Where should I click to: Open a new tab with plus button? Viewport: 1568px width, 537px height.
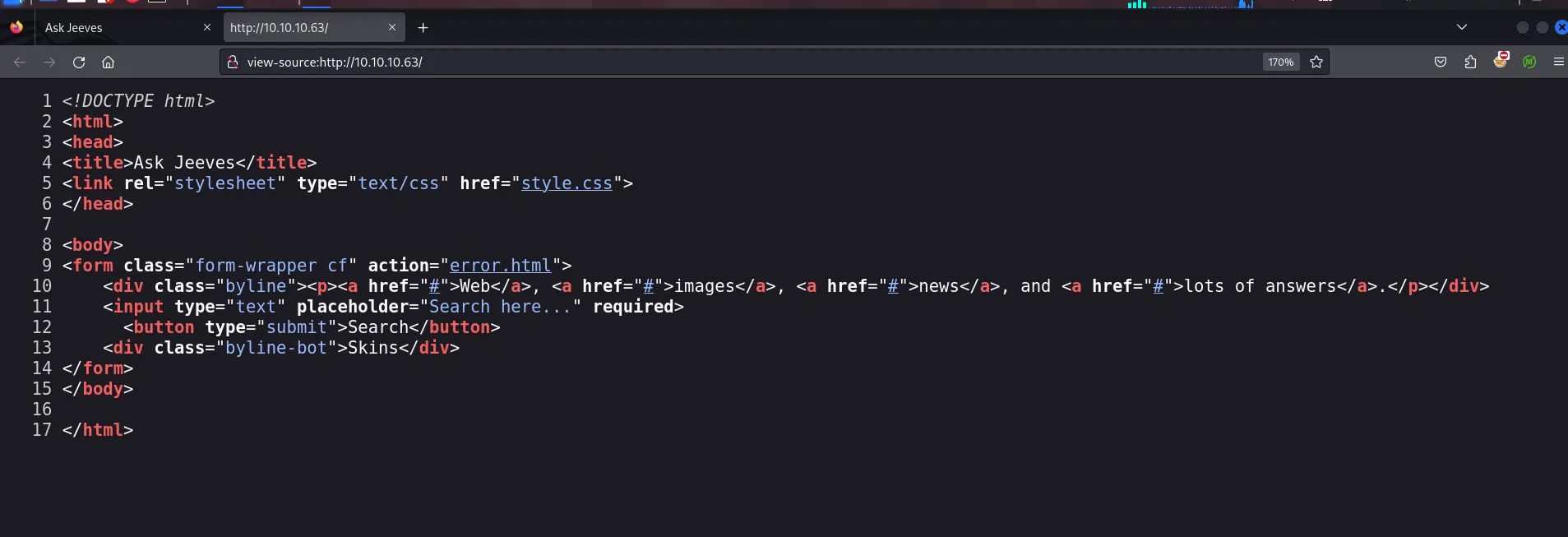423,28
